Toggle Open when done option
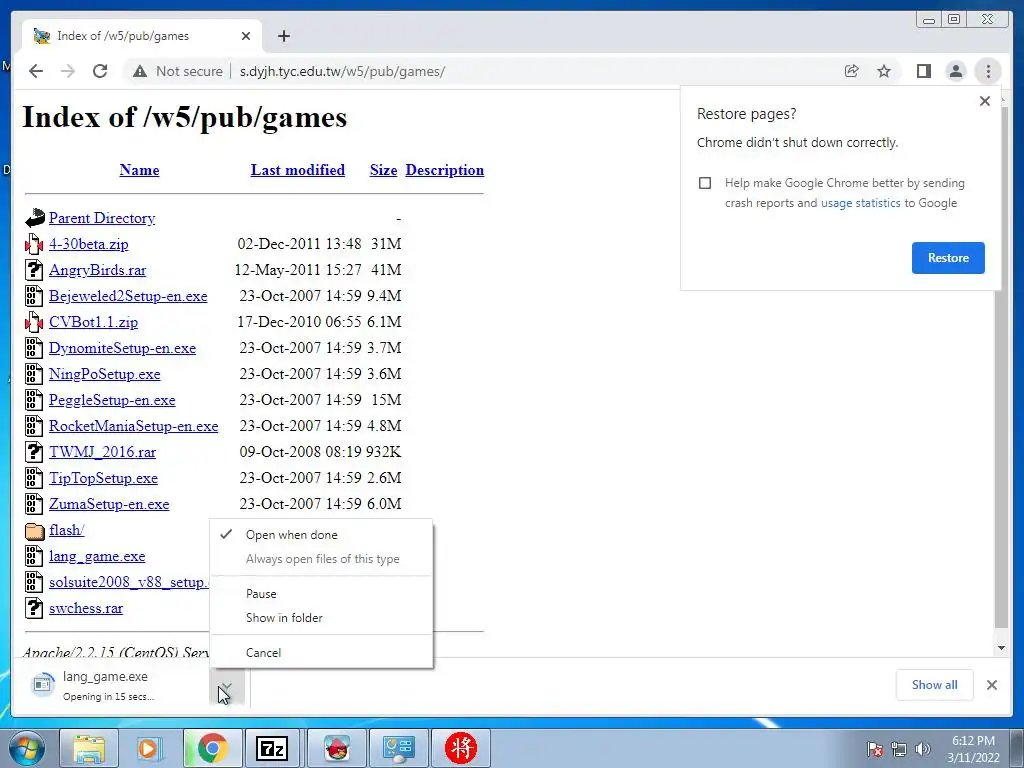Viewport: 1024px width, 768px height. pos(321,535)
